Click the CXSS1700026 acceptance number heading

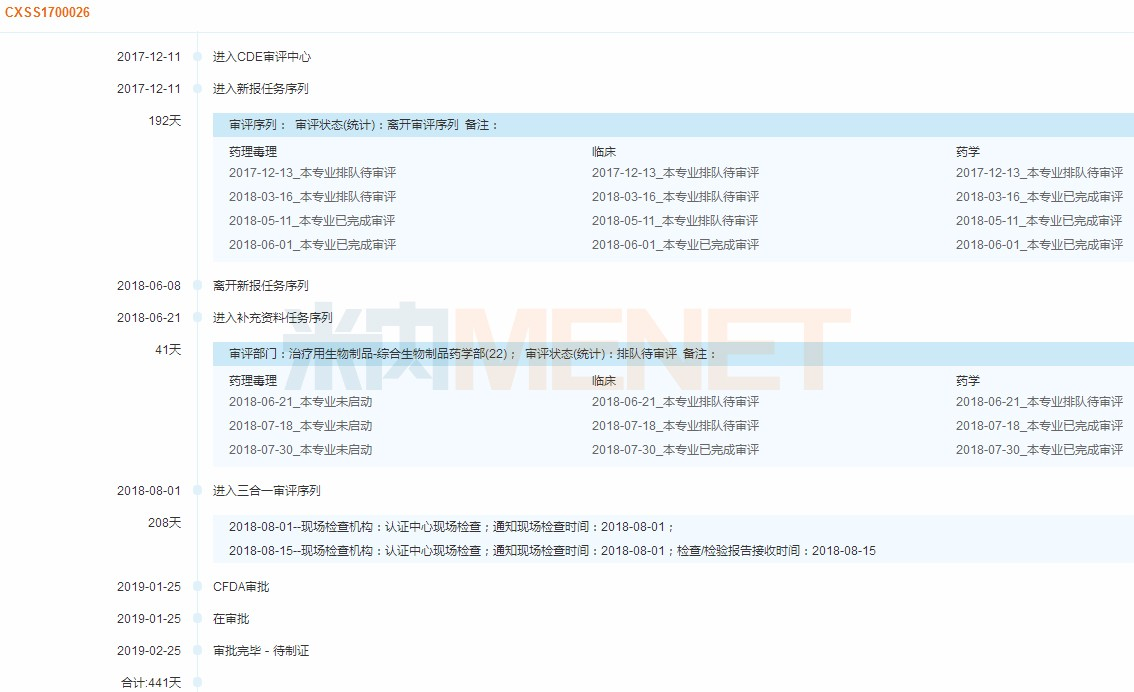pos(47,13)
